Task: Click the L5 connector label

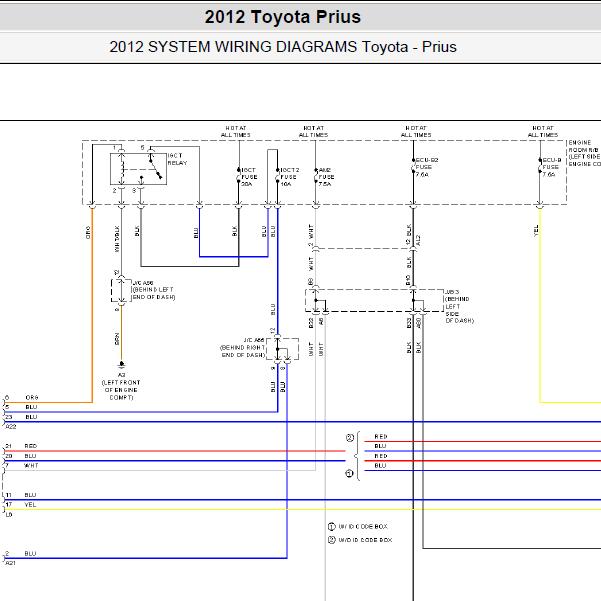Action: (9, 515)
